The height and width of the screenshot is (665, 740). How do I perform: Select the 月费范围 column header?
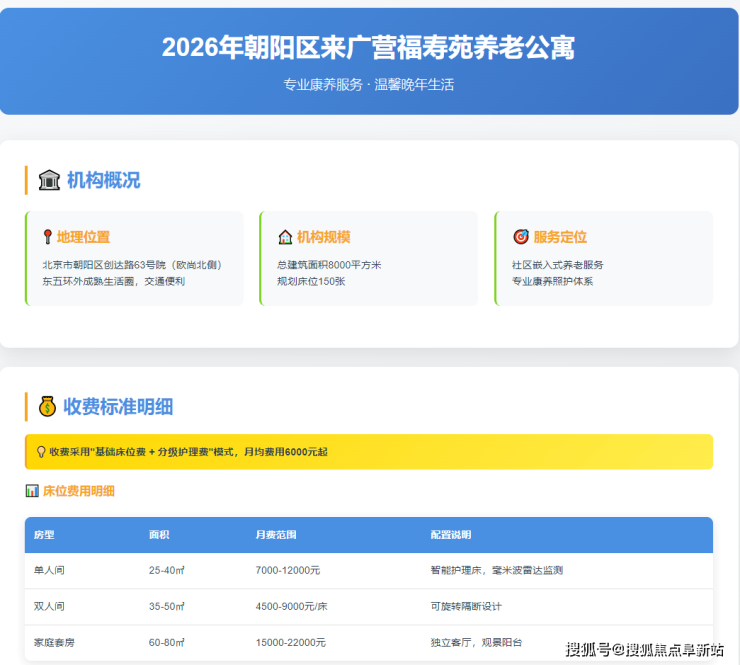tap(275, 535)
